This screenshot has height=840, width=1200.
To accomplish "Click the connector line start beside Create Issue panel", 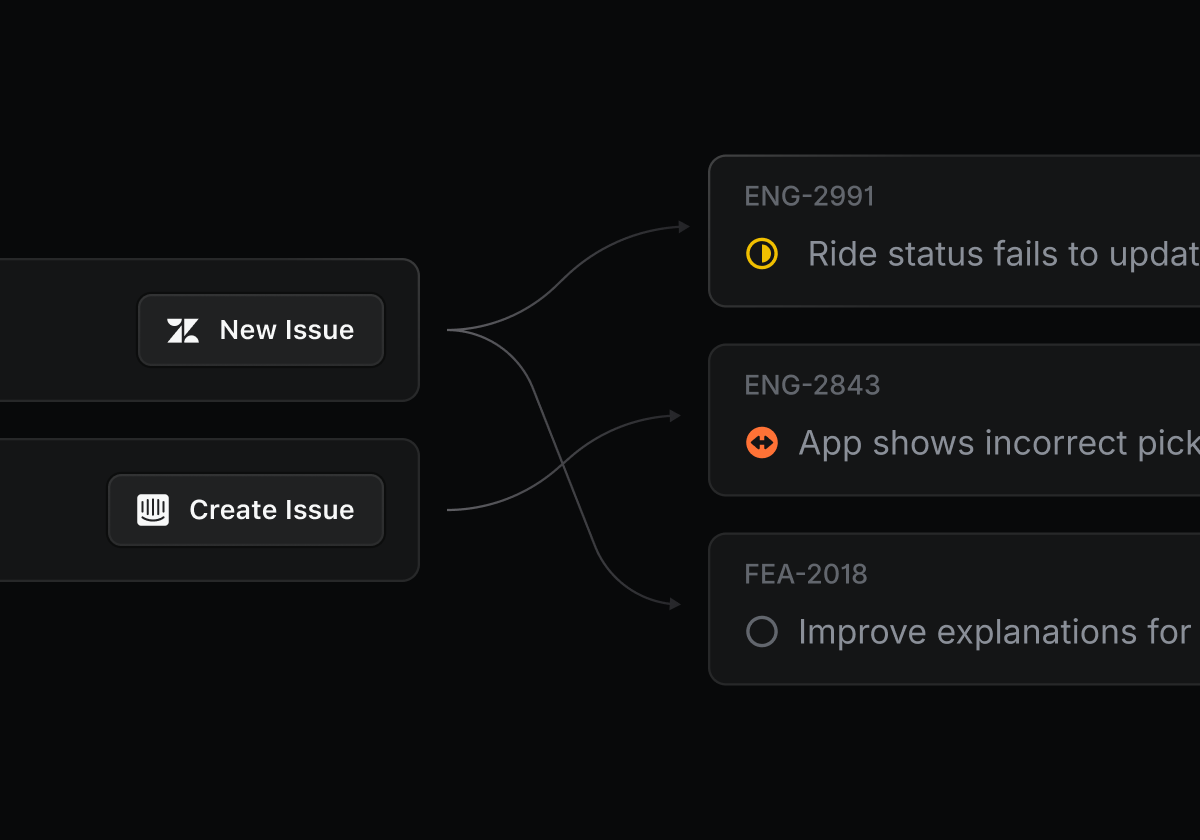I will (x=450, y=510).
